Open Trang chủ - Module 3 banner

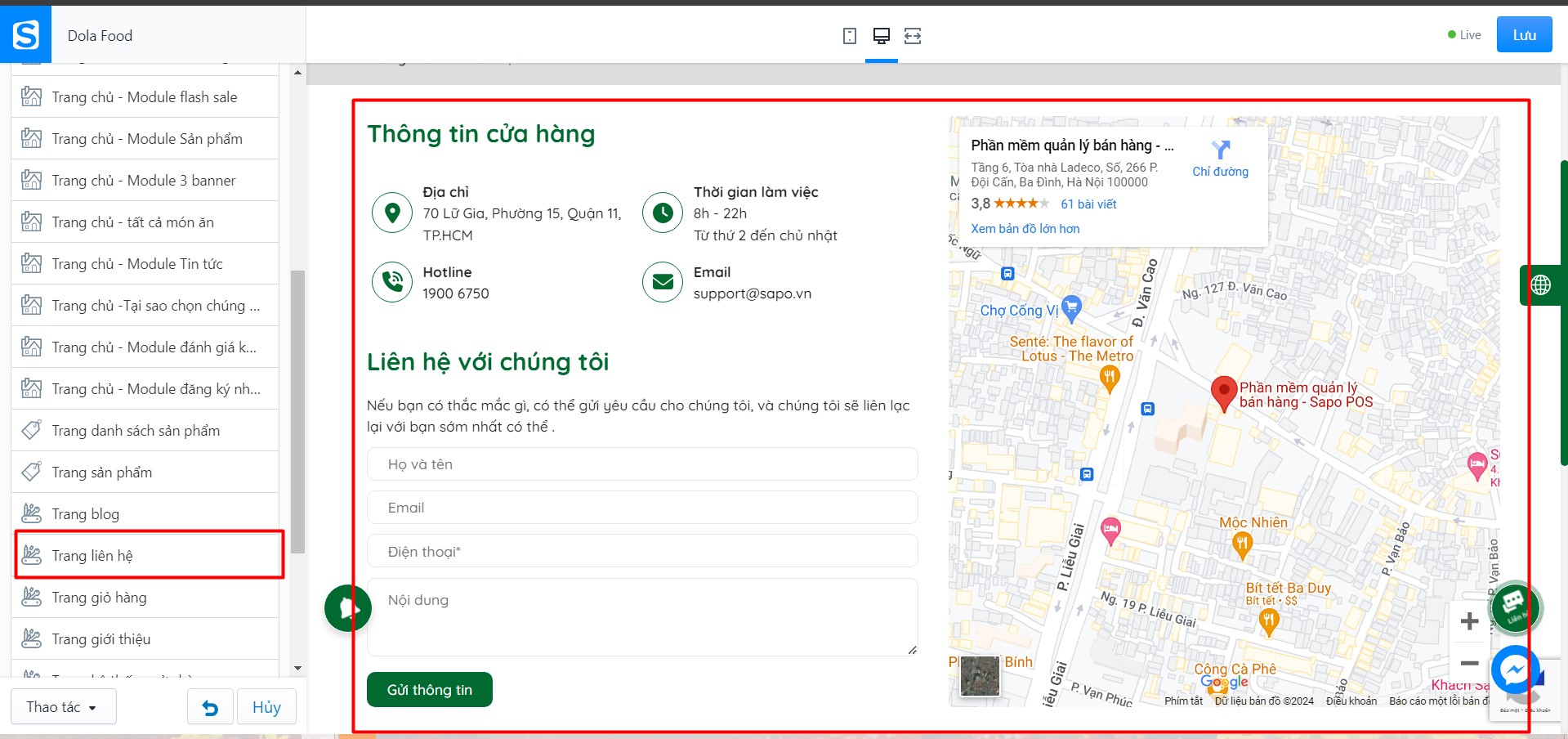[x=145, y=181]
